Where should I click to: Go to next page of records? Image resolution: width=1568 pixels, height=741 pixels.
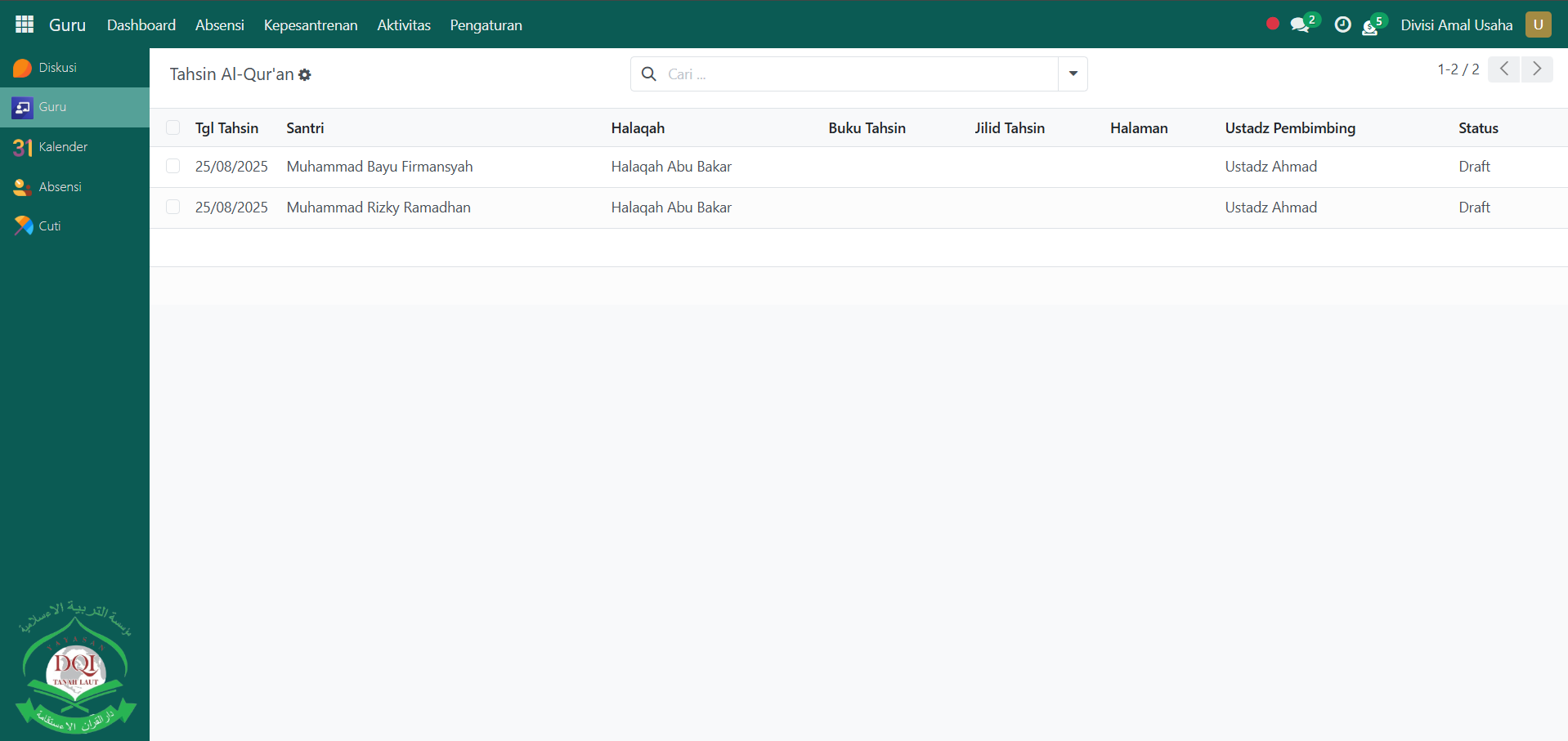[x=1537, y=69]
